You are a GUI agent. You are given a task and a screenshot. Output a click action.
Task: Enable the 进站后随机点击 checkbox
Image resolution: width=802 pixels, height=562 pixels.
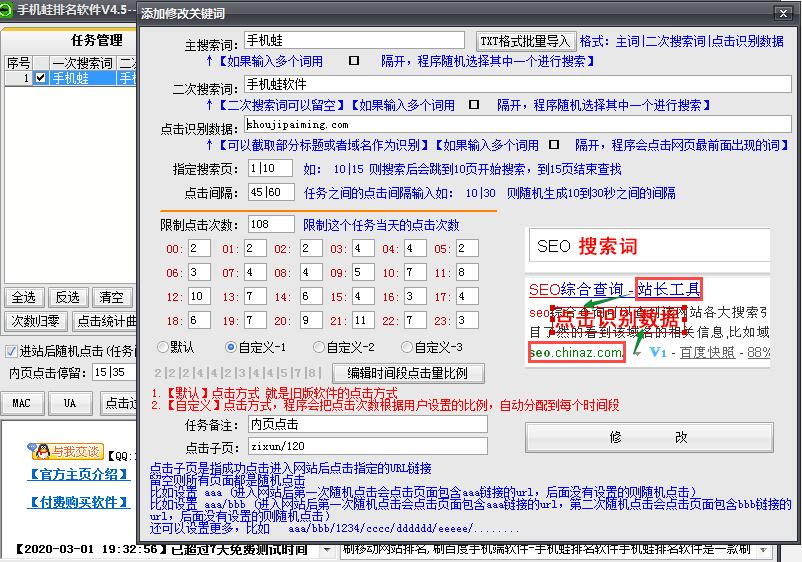(x=11, y=351)
